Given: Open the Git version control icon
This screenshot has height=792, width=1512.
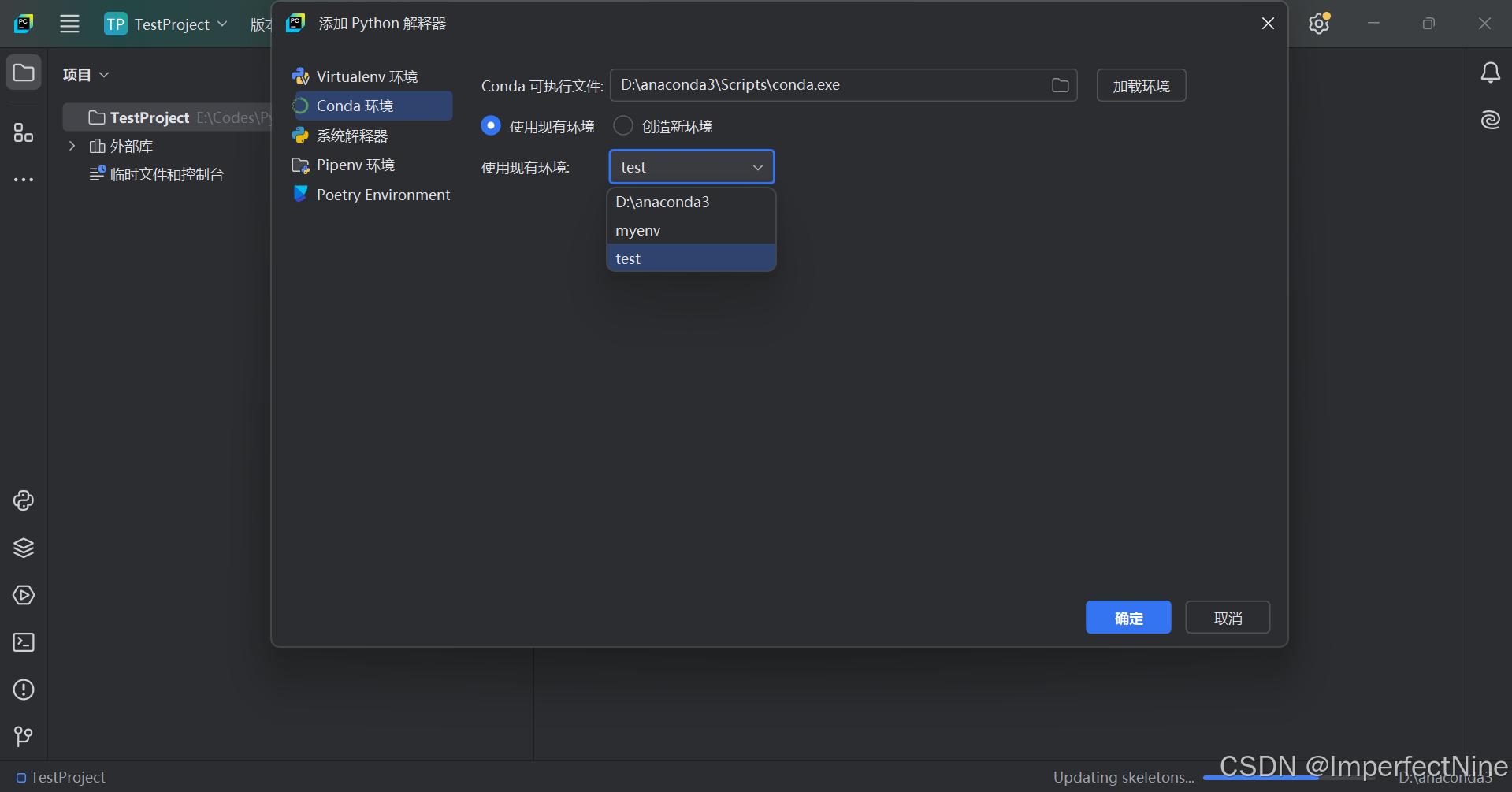Looking at the screenshot, I should coord(24,736).
